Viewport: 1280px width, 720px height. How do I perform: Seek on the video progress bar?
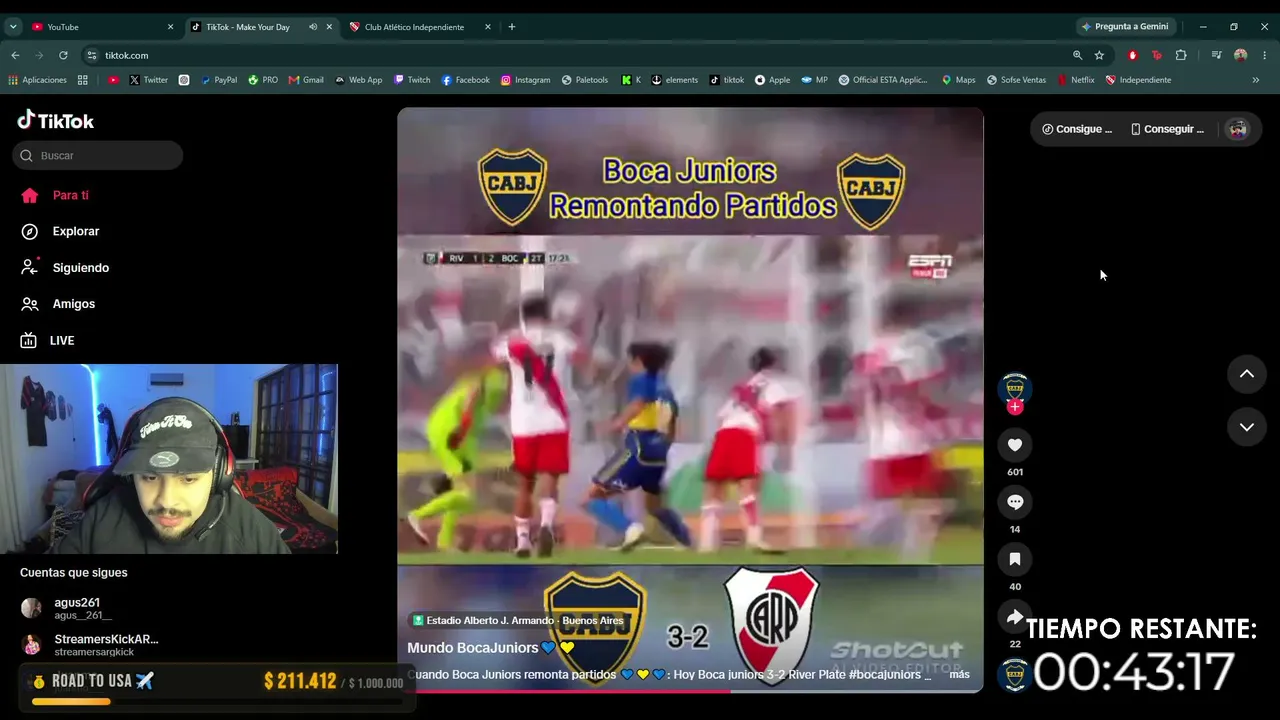(690, 690)
